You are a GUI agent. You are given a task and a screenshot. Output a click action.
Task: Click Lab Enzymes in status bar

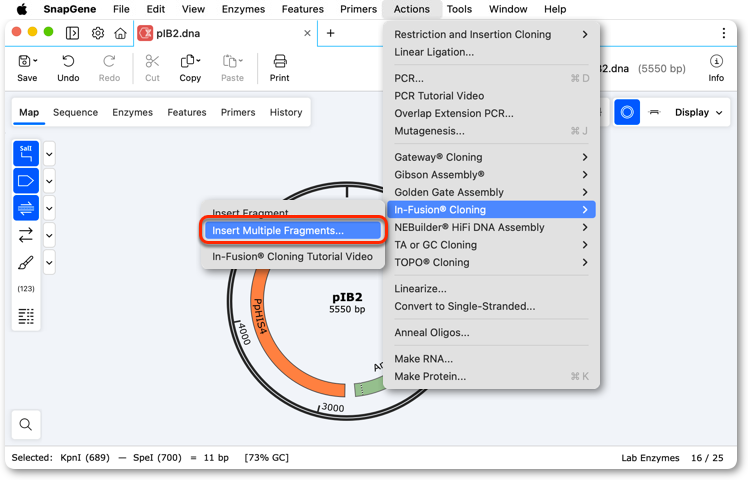[x=650, y=458]
